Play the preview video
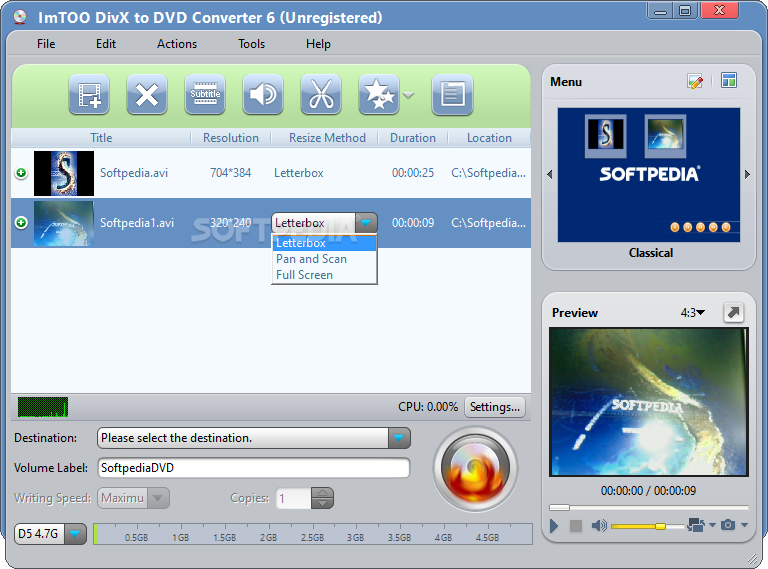The width and height of the screenshot is (768, 569). point(554,526)
